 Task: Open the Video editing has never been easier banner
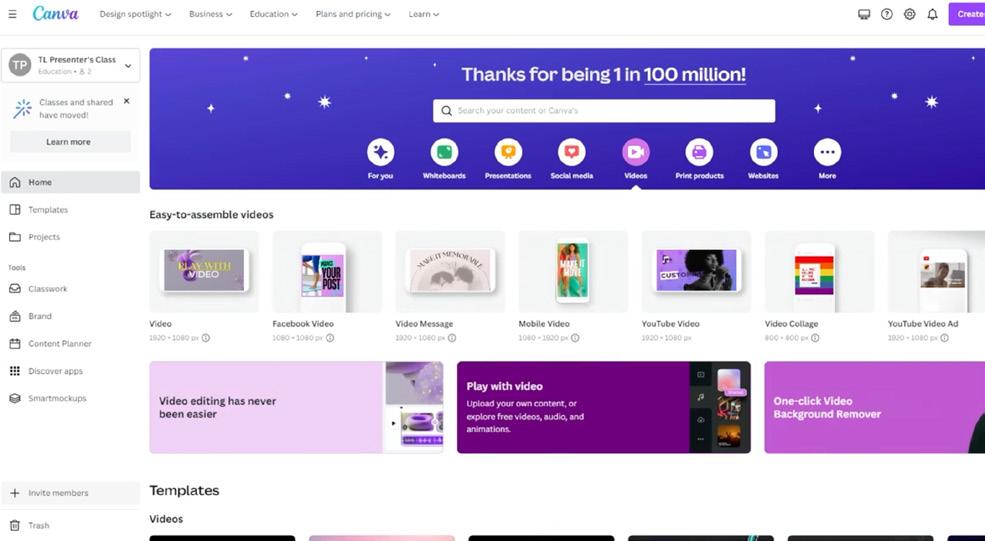pyautogui.click(x=297, y=407)
